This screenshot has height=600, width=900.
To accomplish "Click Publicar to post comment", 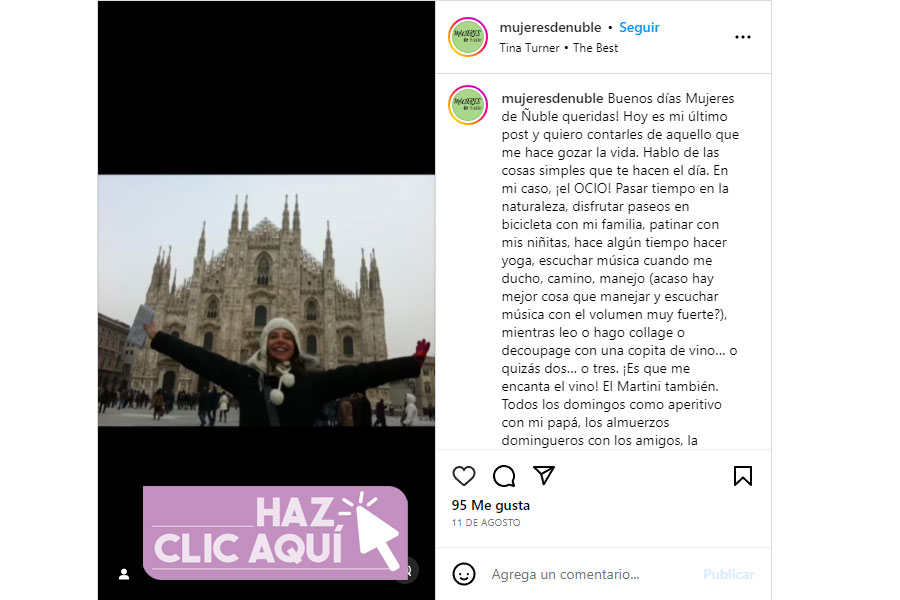I will point(728,574).
